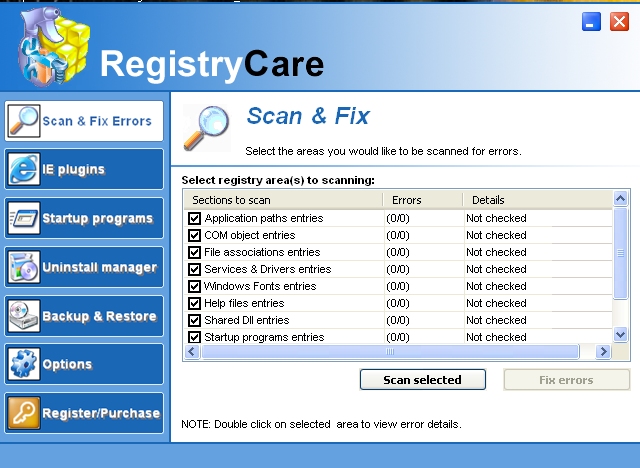This screenshot has width=640, height=468.
Task: Close the RegistryCare window
Action: 619,22
